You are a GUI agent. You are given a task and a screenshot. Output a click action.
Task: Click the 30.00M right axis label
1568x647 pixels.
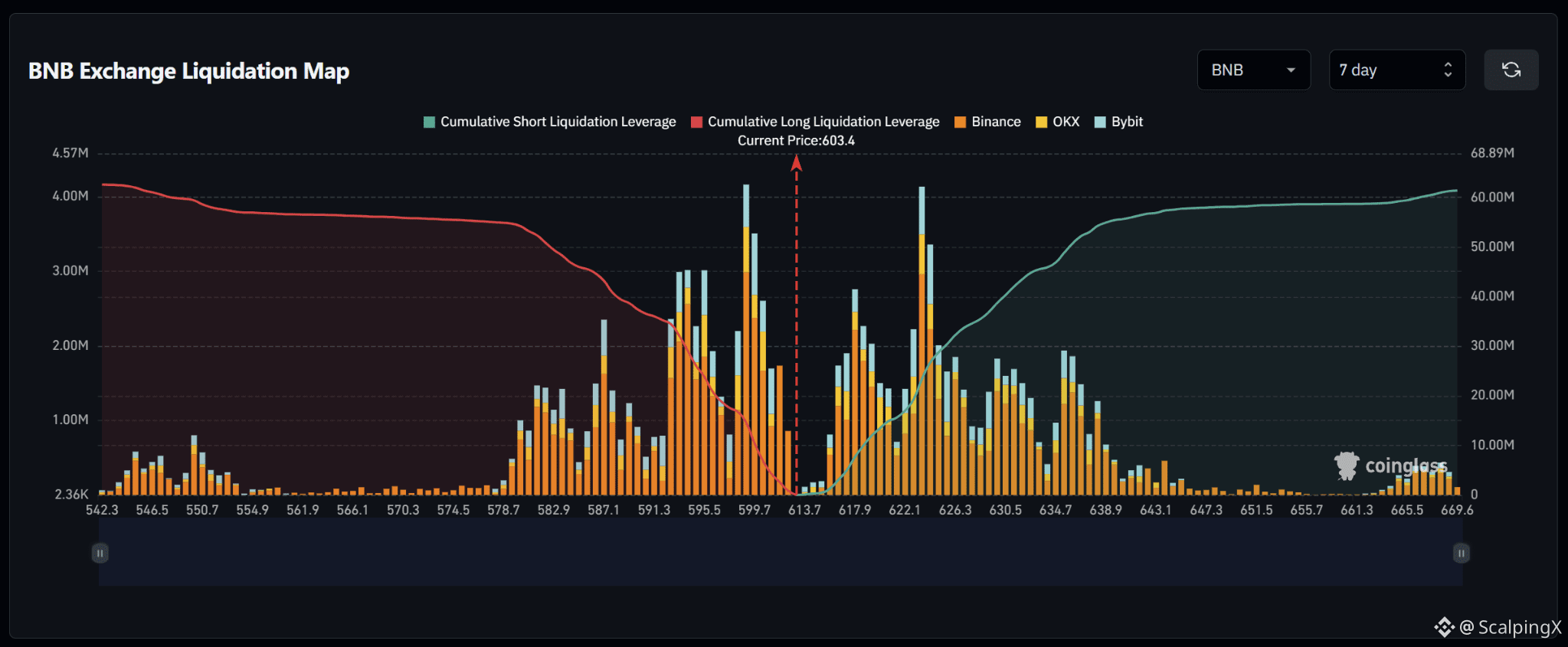pos(1492,345)
